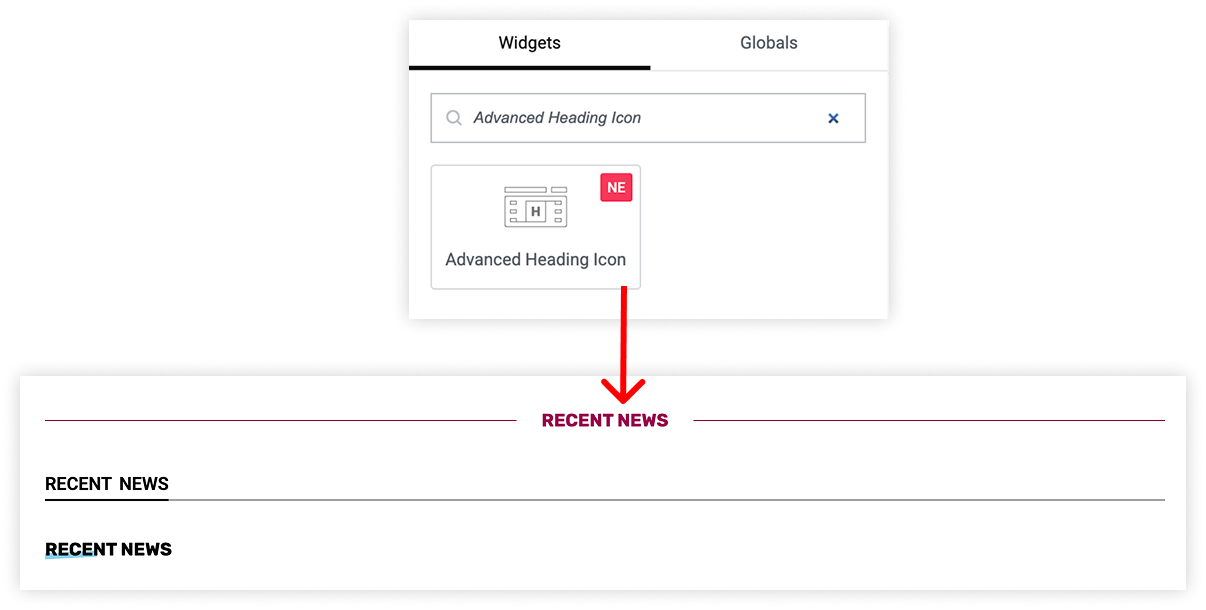Viewport: 1206px width, 610px height.
Task: Click the Advanced Heading Icon widget label
Action: (536, 260)
